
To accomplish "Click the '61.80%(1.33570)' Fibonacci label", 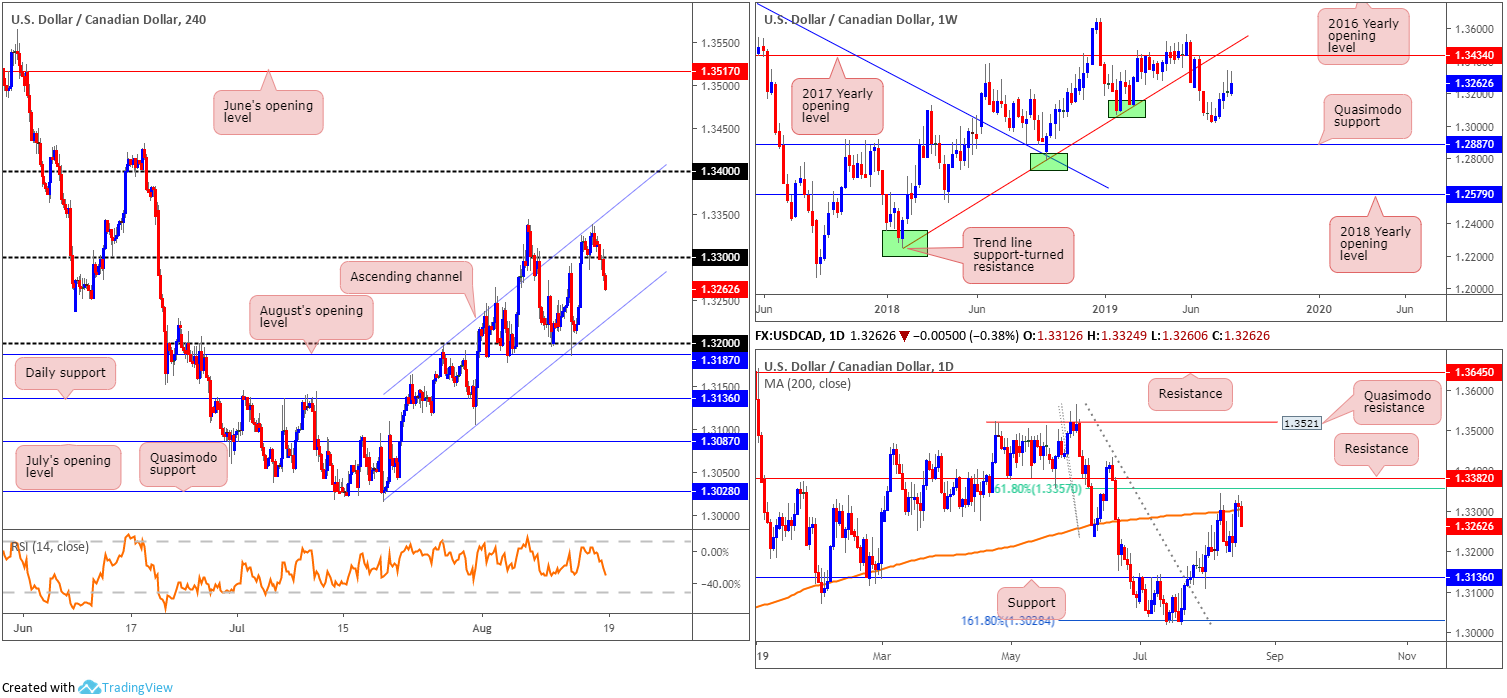I will 1037,490.
